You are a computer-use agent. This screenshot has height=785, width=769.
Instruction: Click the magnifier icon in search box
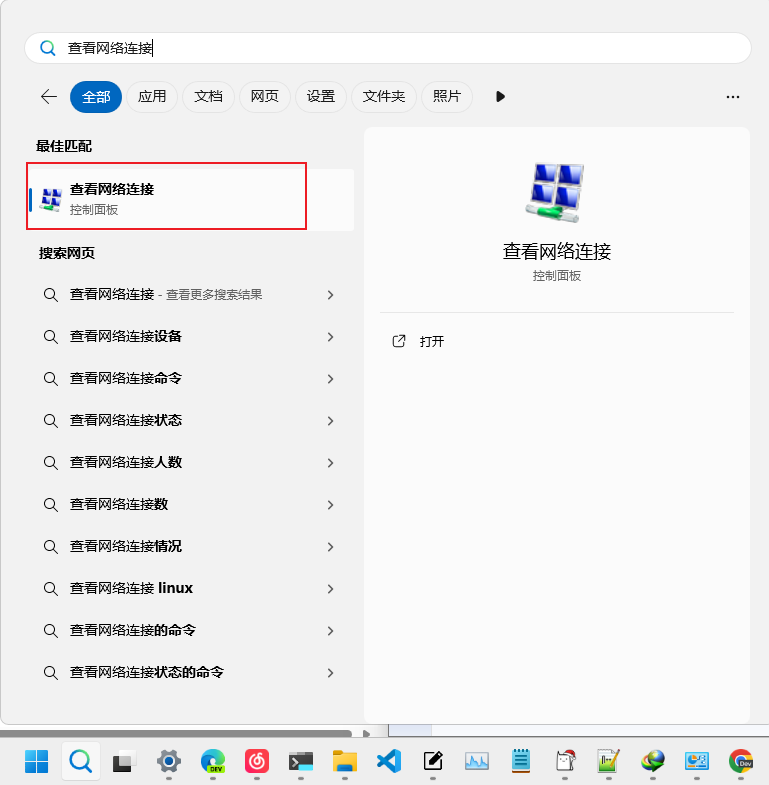pos(48,48)
